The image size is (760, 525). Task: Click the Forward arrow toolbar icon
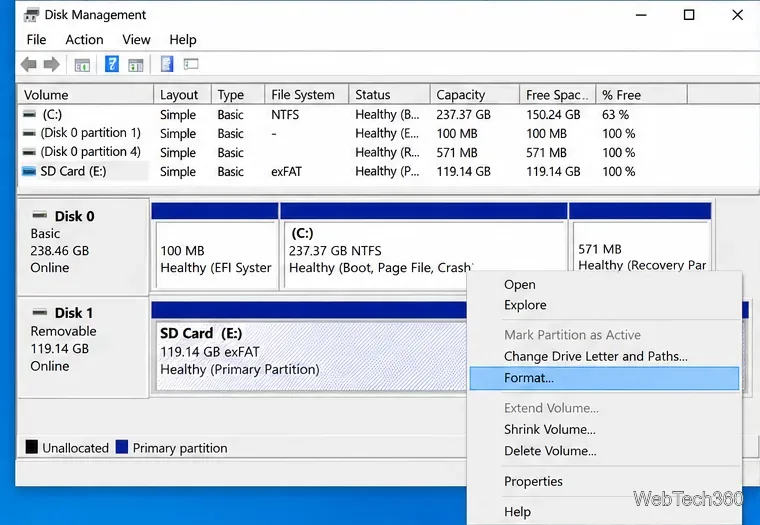(51, 64)
